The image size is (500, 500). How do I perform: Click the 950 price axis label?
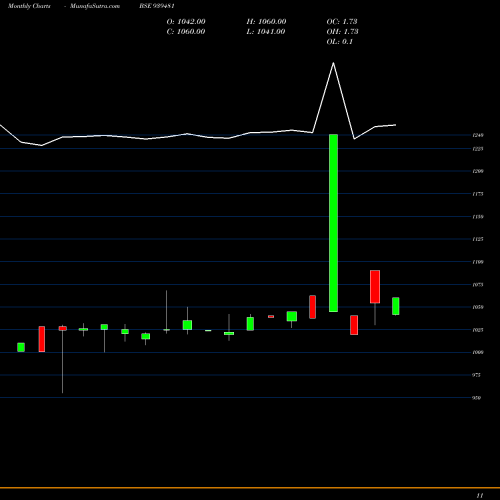476,398
